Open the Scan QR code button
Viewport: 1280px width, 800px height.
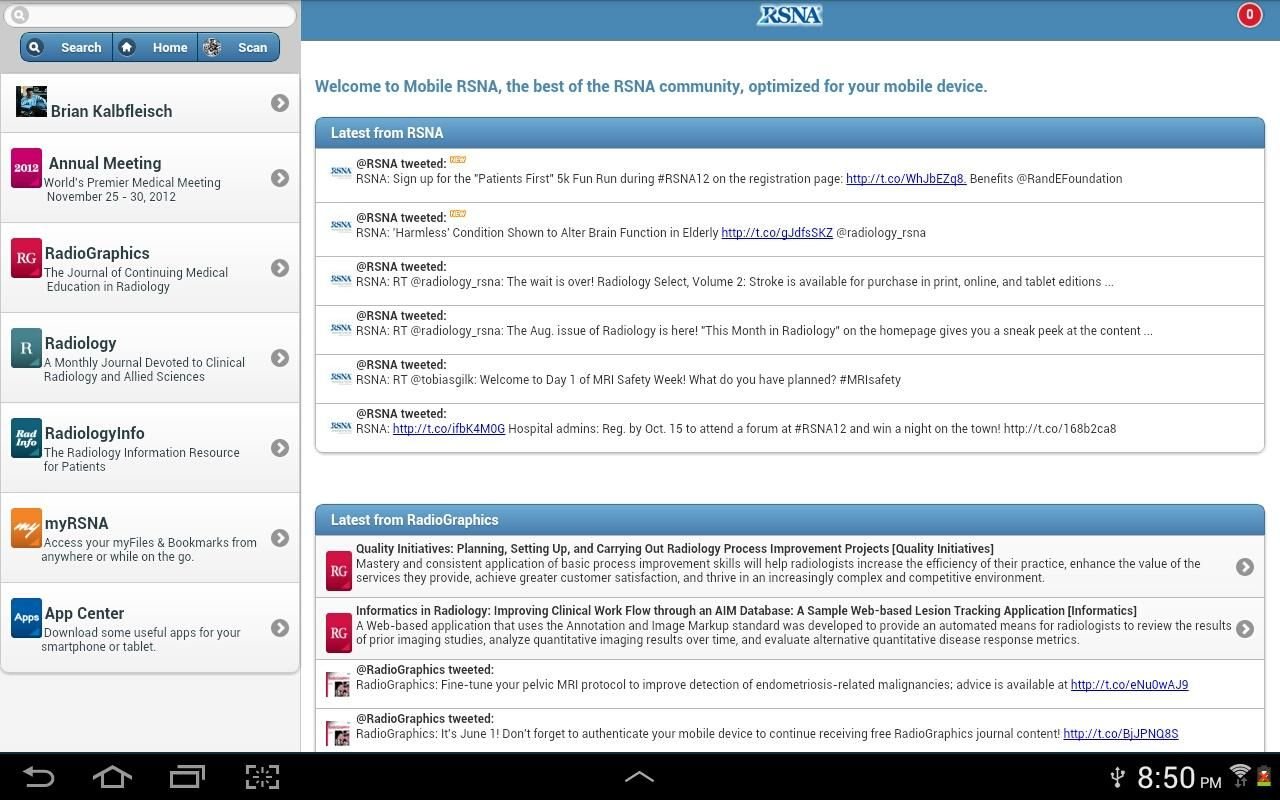(238, 47)
